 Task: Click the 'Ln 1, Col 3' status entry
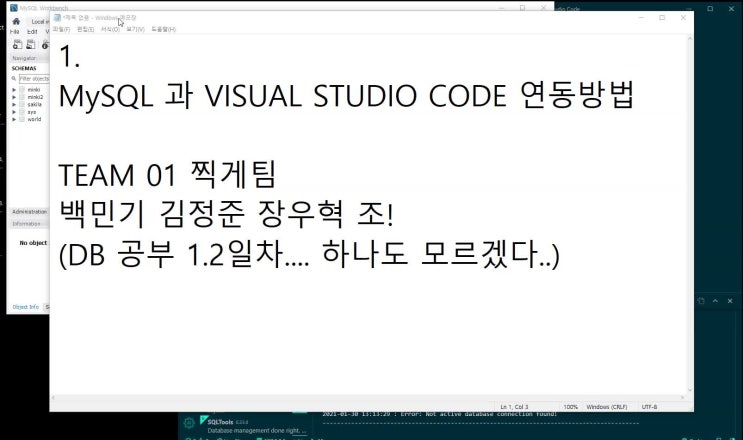(x=514, y=407)
